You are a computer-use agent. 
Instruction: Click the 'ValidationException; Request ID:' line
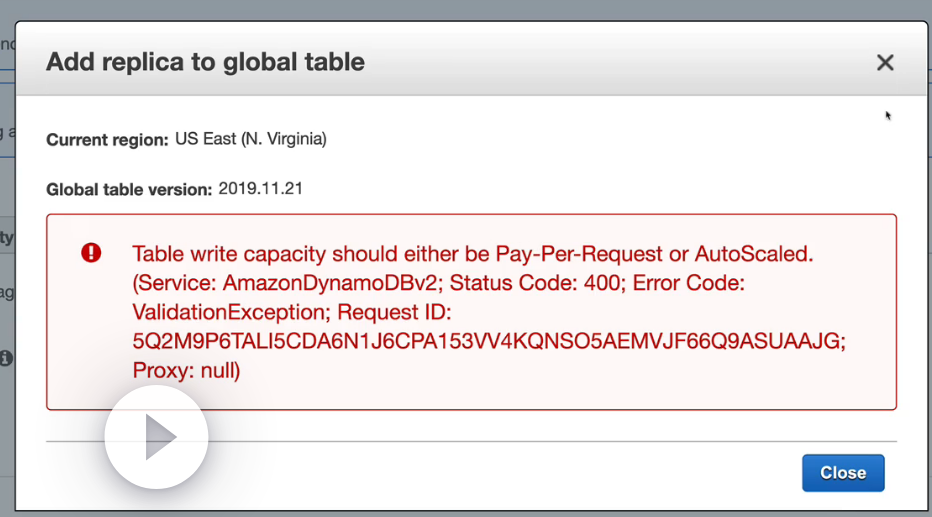click(x=292, y=312)
